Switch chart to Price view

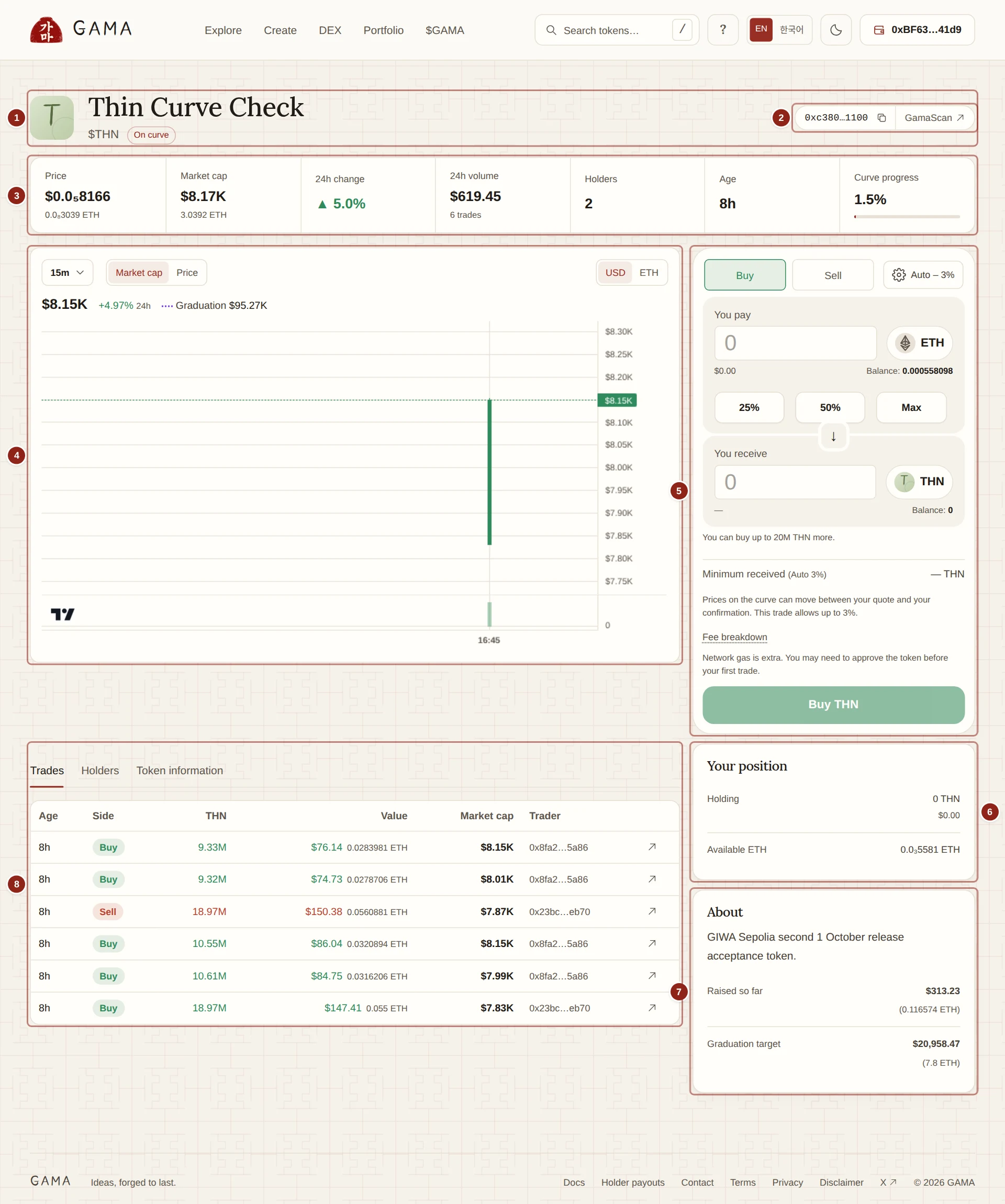click(187, 272)
